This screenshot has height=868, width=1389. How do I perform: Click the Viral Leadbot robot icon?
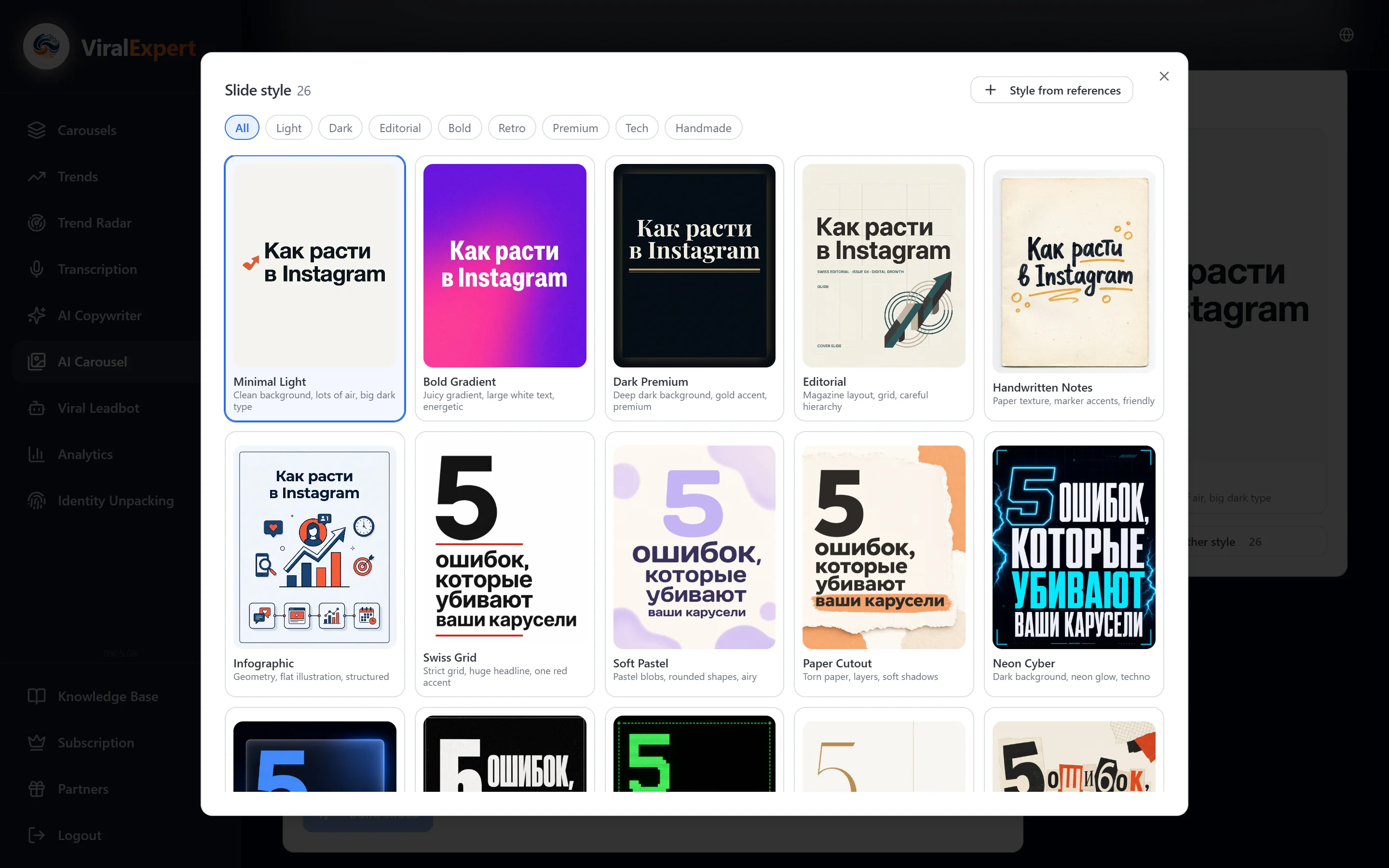(x=37, y=408)
